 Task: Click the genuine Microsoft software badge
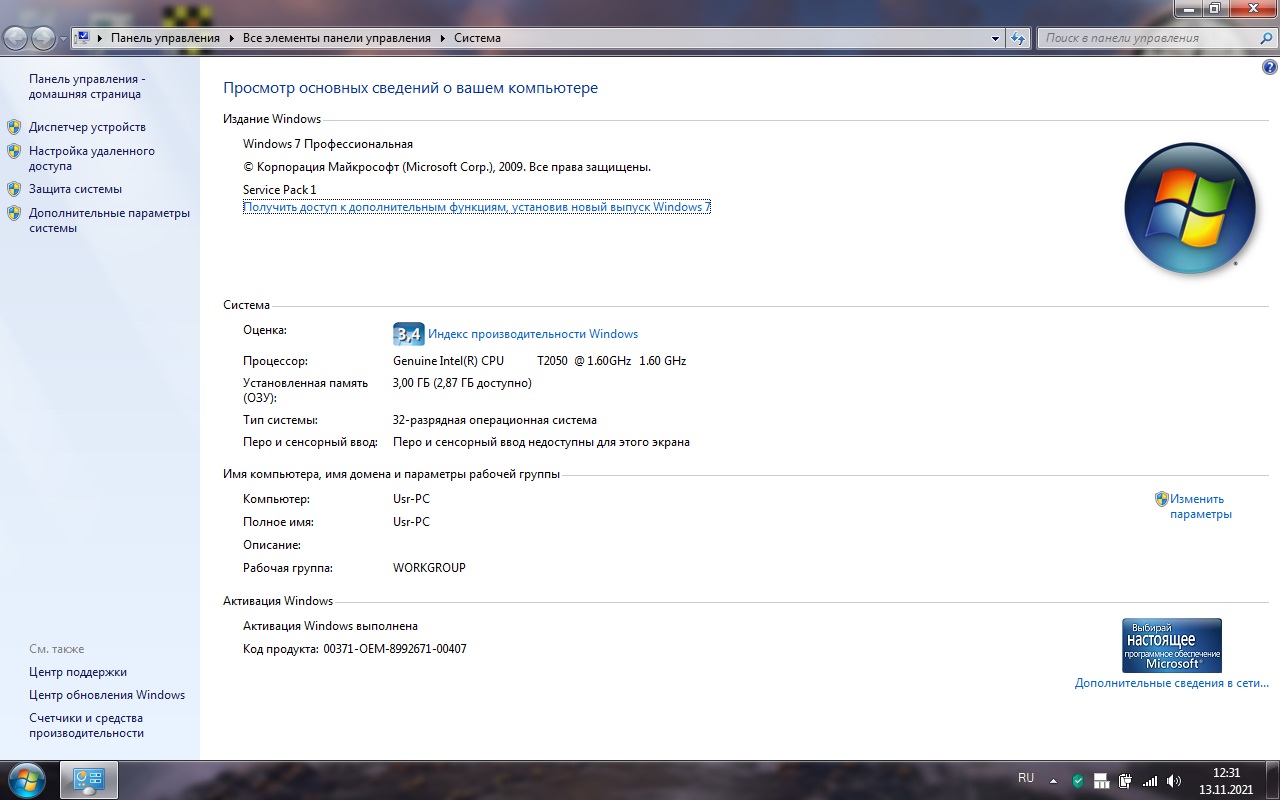tap(1172, 645)
